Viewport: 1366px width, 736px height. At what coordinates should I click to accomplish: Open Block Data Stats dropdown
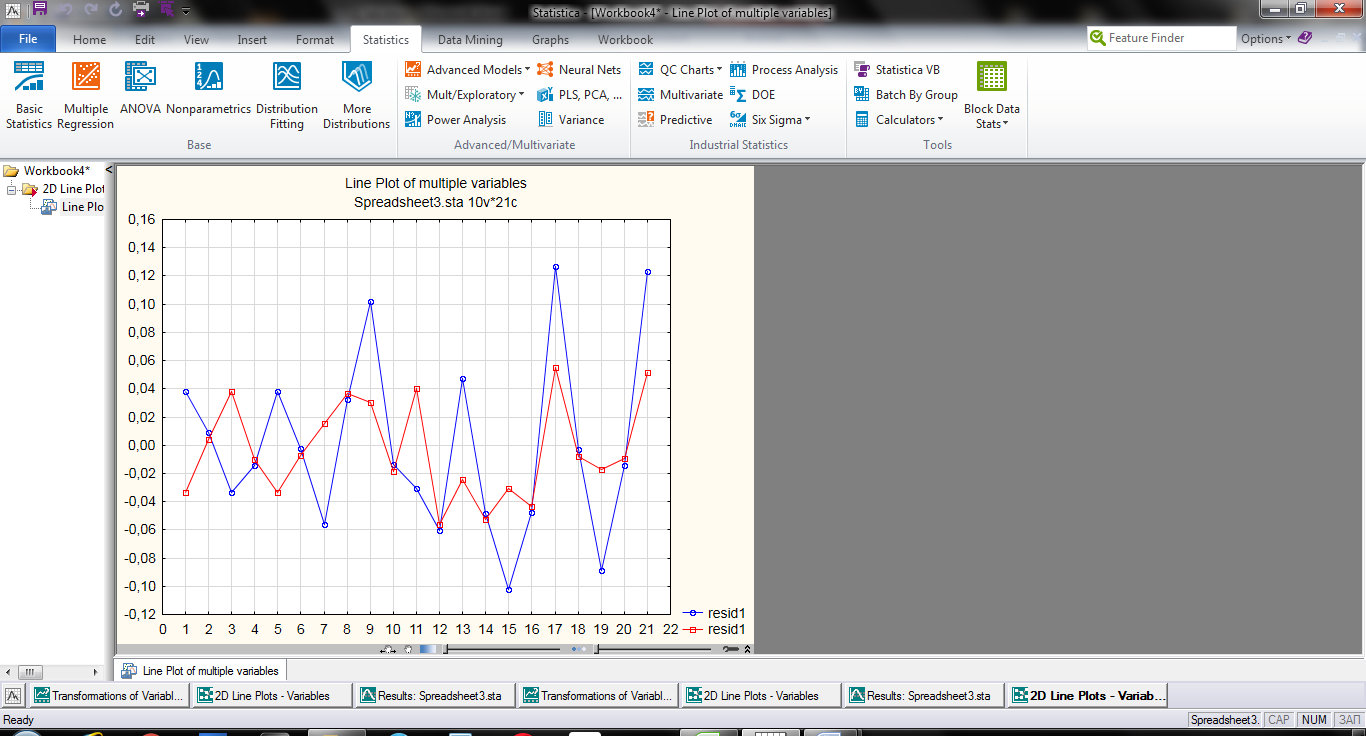(x=992, y=96)
